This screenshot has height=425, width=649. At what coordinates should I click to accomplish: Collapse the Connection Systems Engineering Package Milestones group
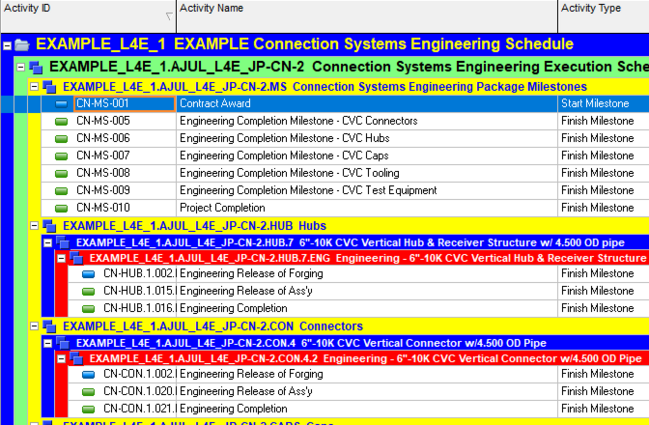[x=35, y=87]
